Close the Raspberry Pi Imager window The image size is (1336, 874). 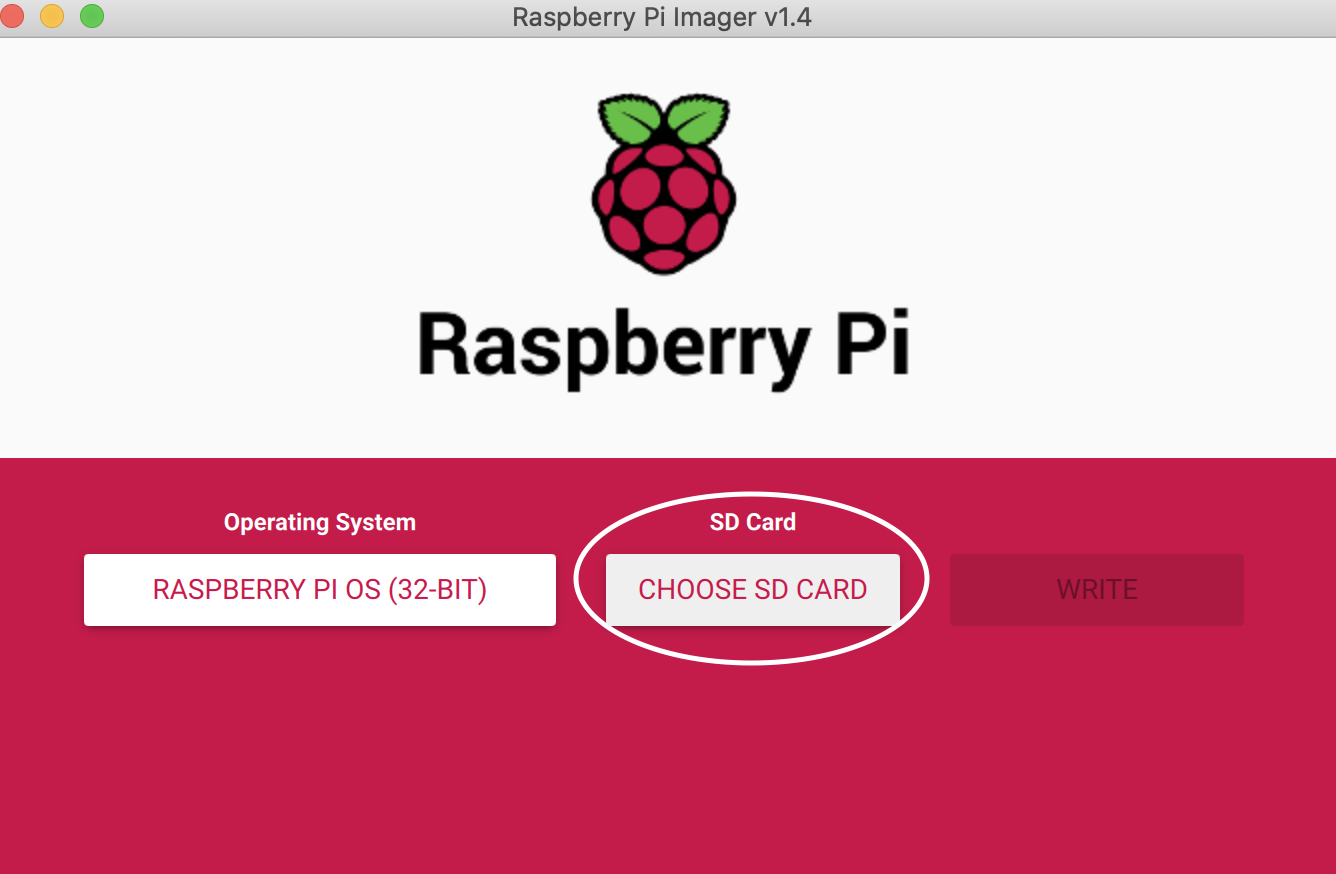coord(11,16)
